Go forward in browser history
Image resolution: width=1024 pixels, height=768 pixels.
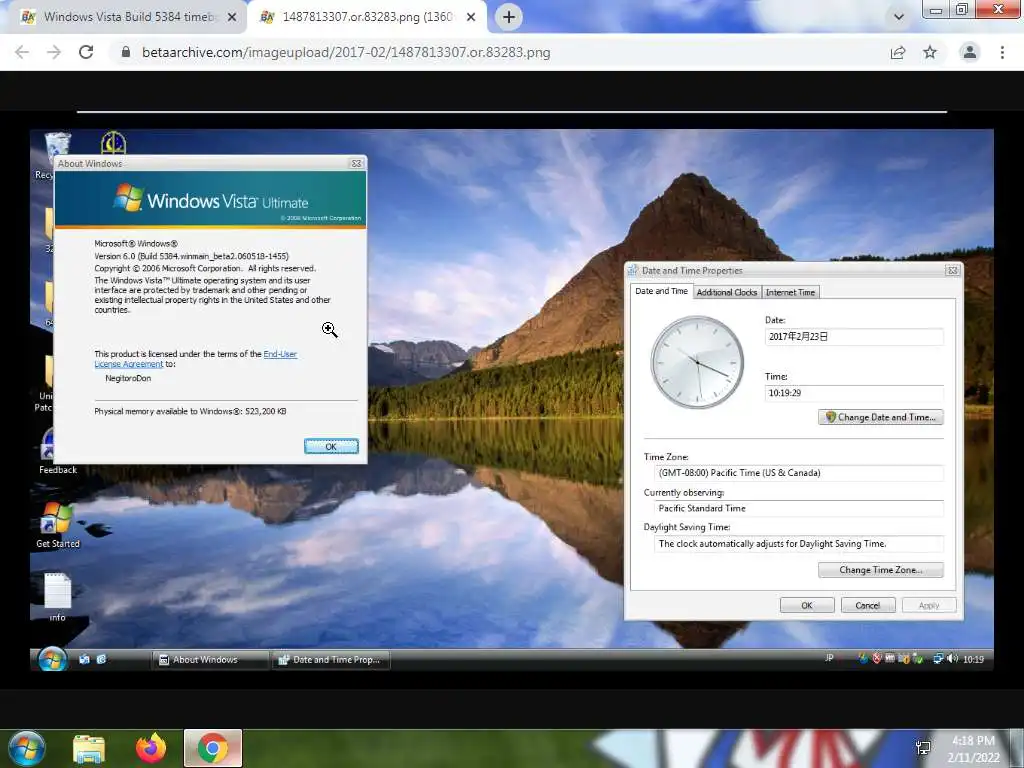tap(54, 52)
